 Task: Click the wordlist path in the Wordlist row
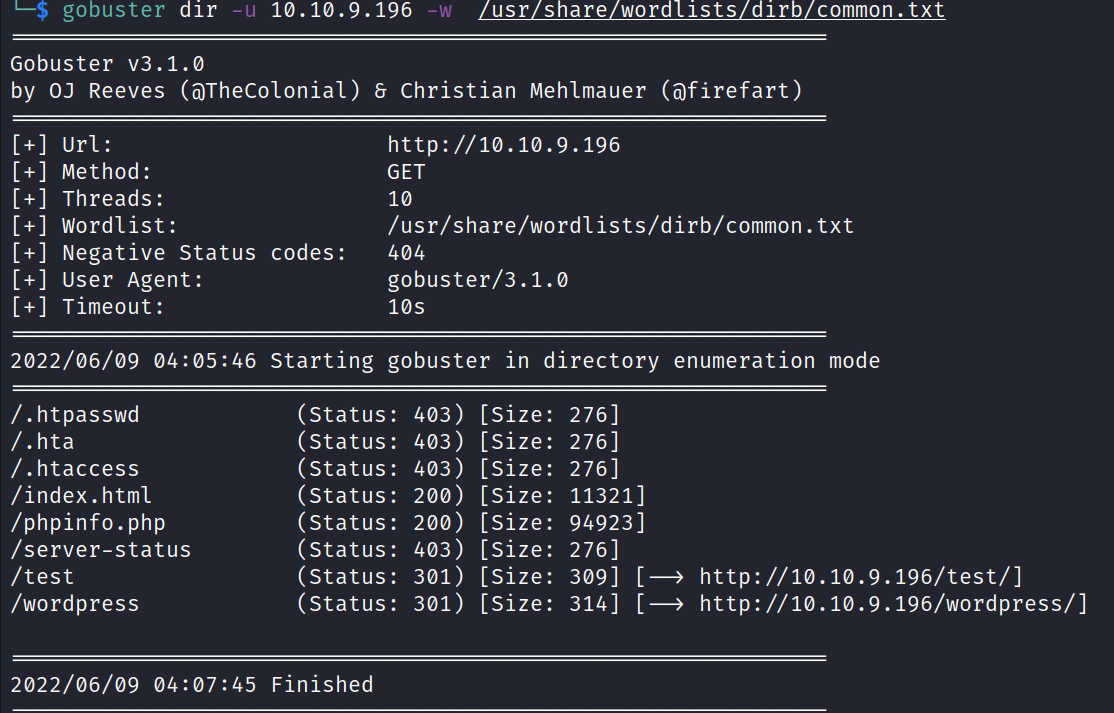click(621, 226)
